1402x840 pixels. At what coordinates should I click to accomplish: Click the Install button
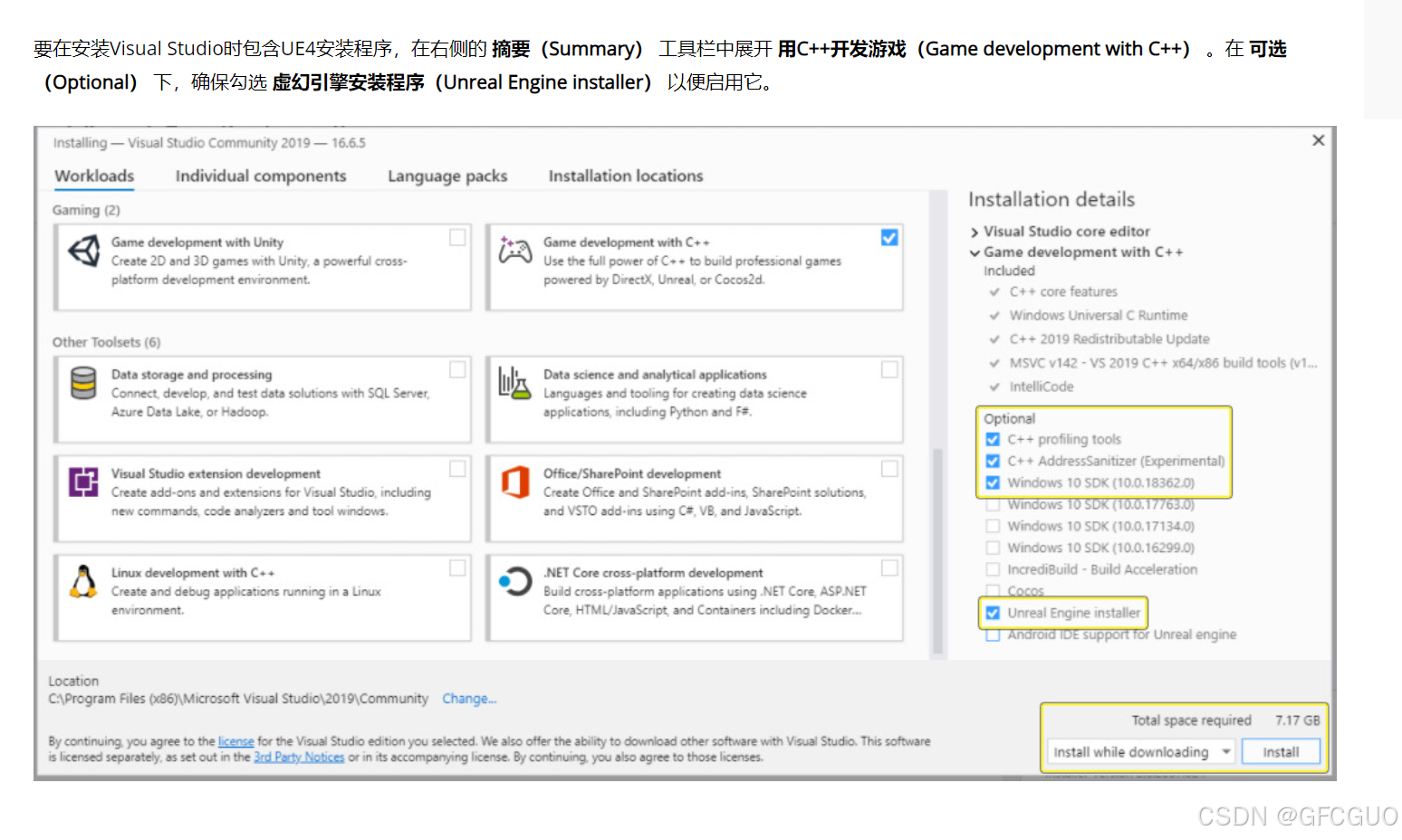tap(1281, 752)
